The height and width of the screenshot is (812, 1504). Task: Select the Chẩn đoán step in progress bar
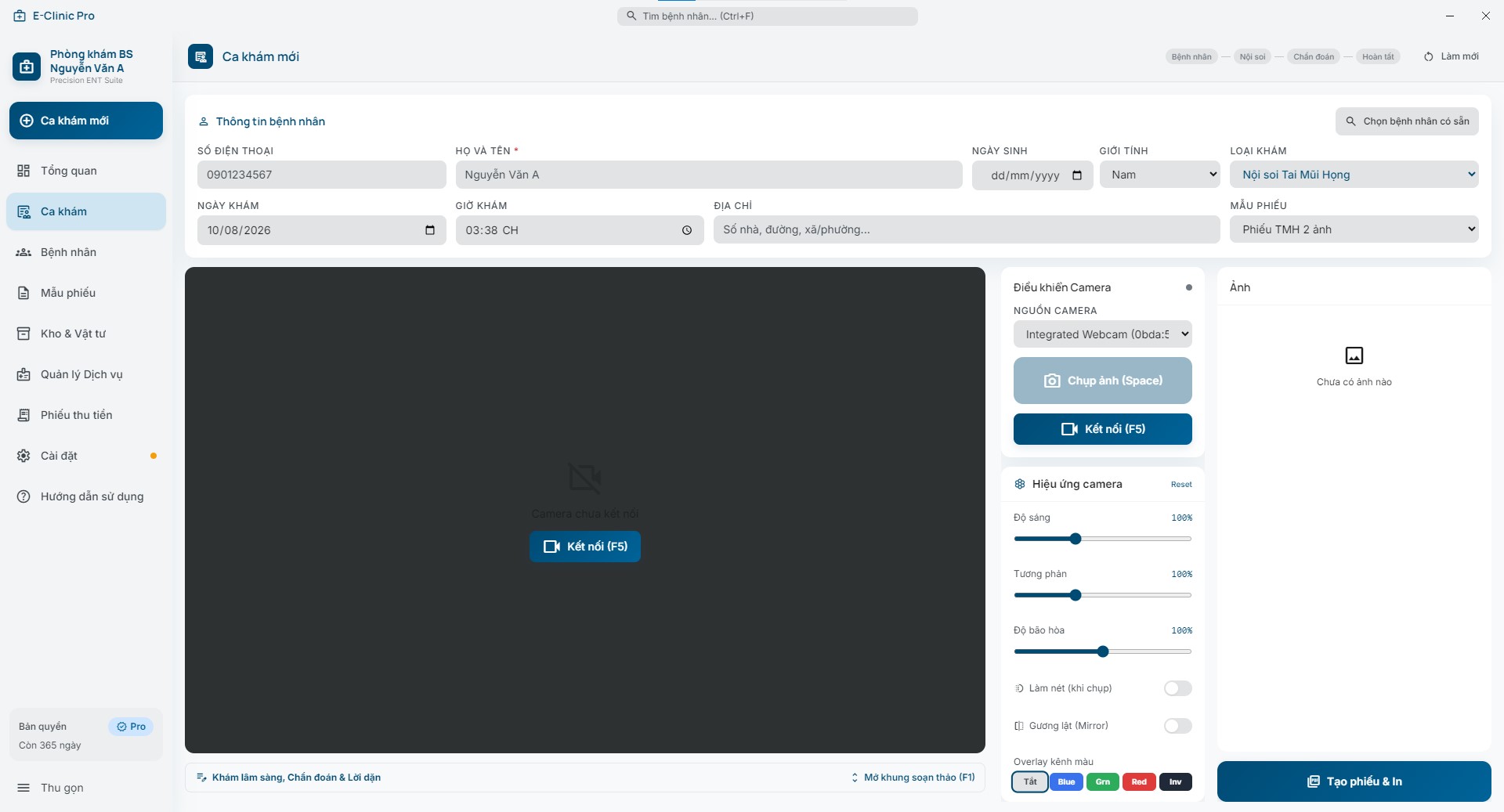[x=1314, y=56]
